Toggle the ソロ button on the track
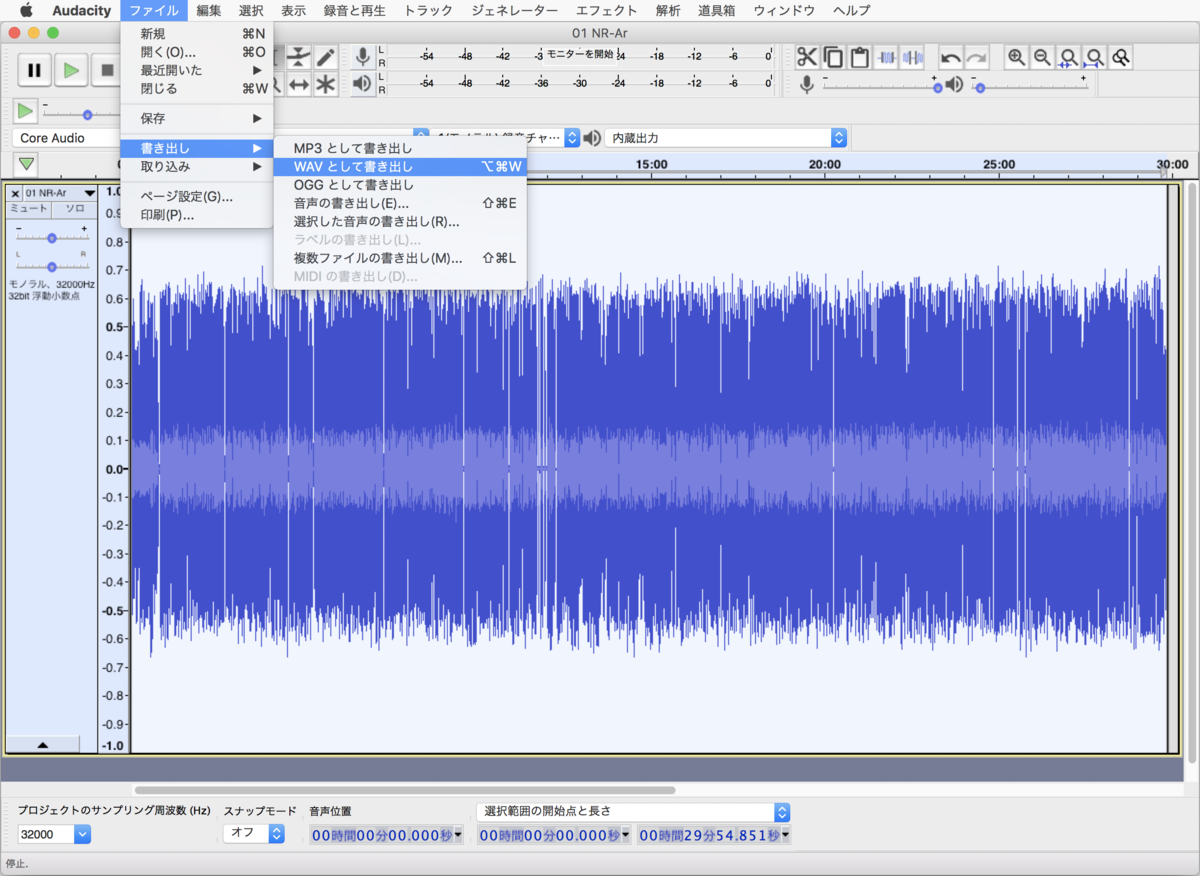Image resolution: width=1200 pixels, height=876 pixels. 75,208
